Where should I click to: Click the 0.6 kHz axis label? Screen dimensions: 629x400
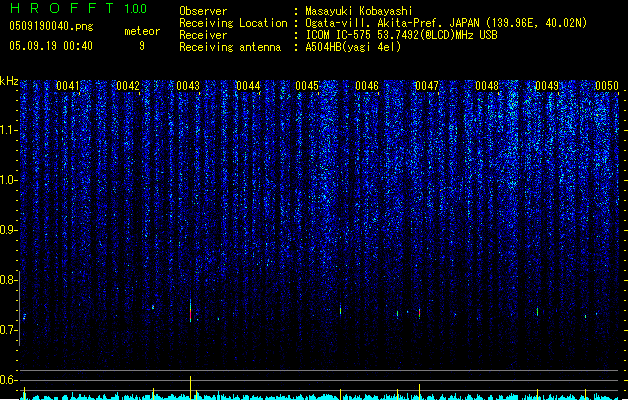(x=9, y=380)
